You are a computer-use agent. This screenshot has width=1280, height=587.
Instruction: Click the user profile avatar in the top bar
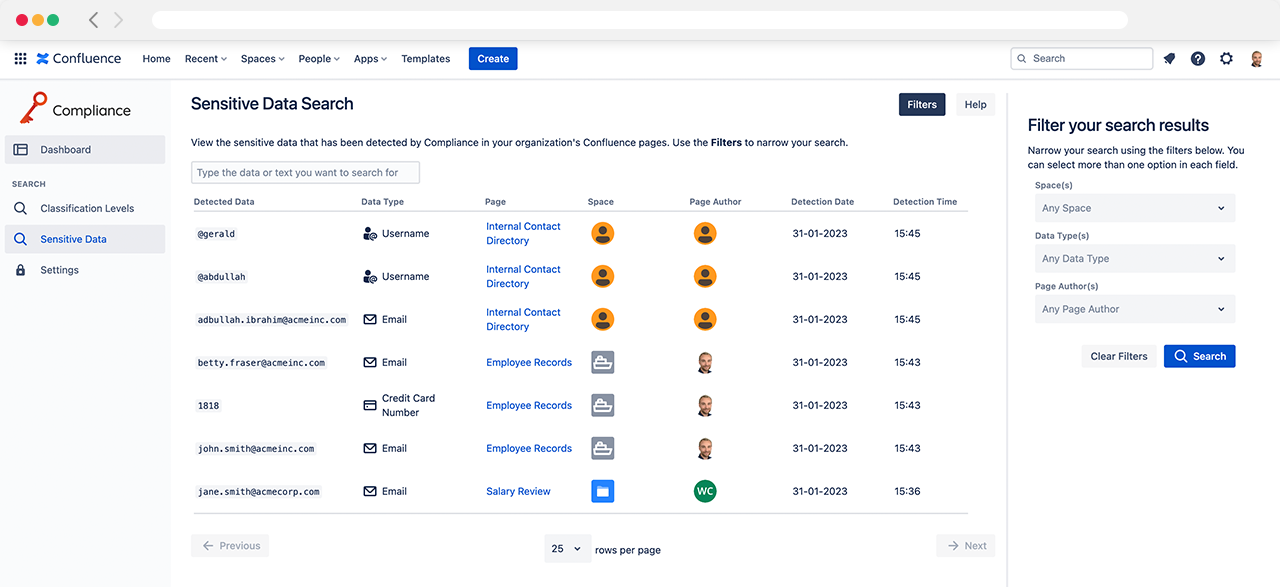pyautogui.click(x=1256, y=59)
